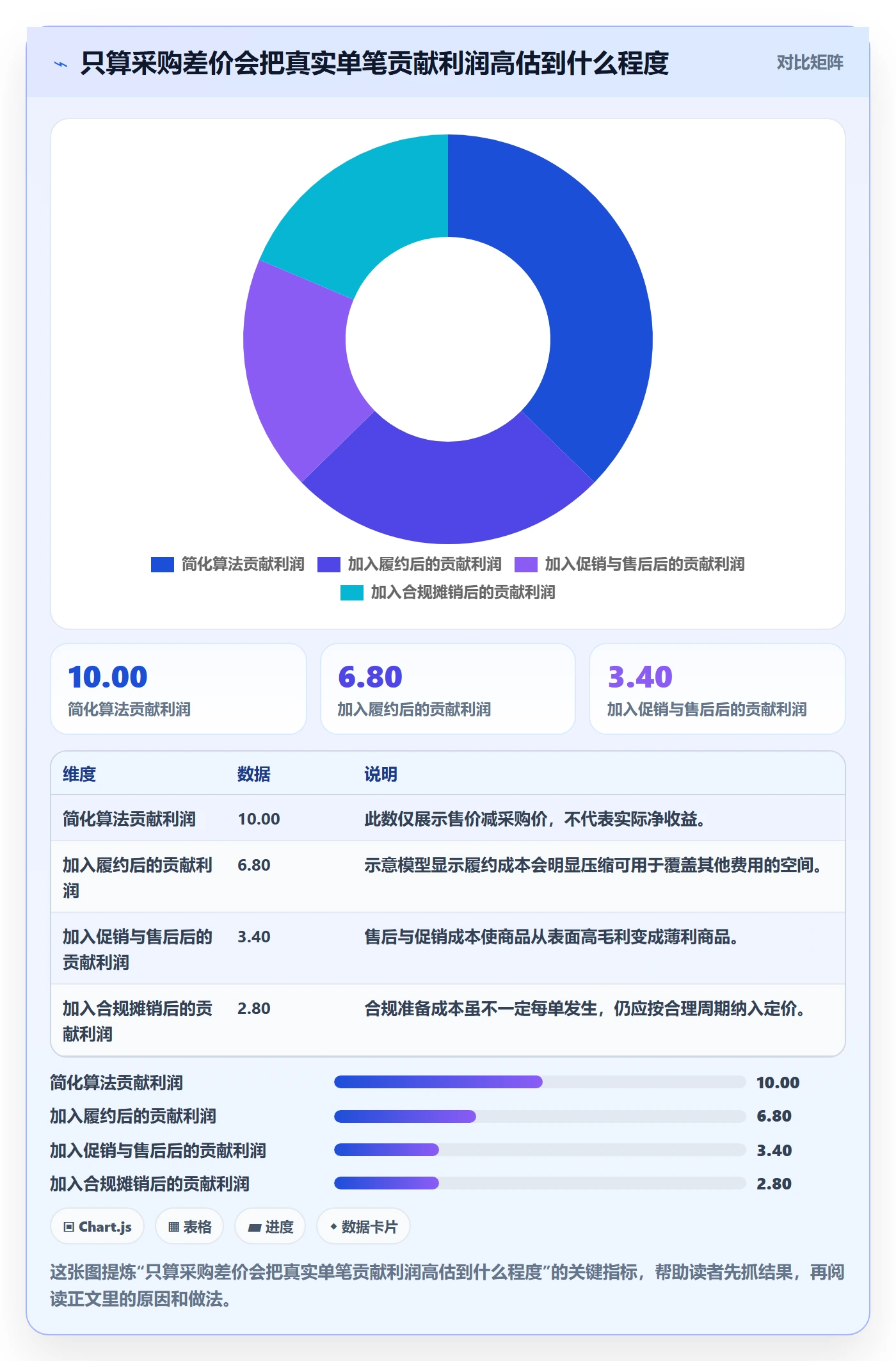Viewport: 896px width, 1361px height.
Task: Click progress bar for 加入促销与售后后的贡献利润
Action: coord(540,1150)
